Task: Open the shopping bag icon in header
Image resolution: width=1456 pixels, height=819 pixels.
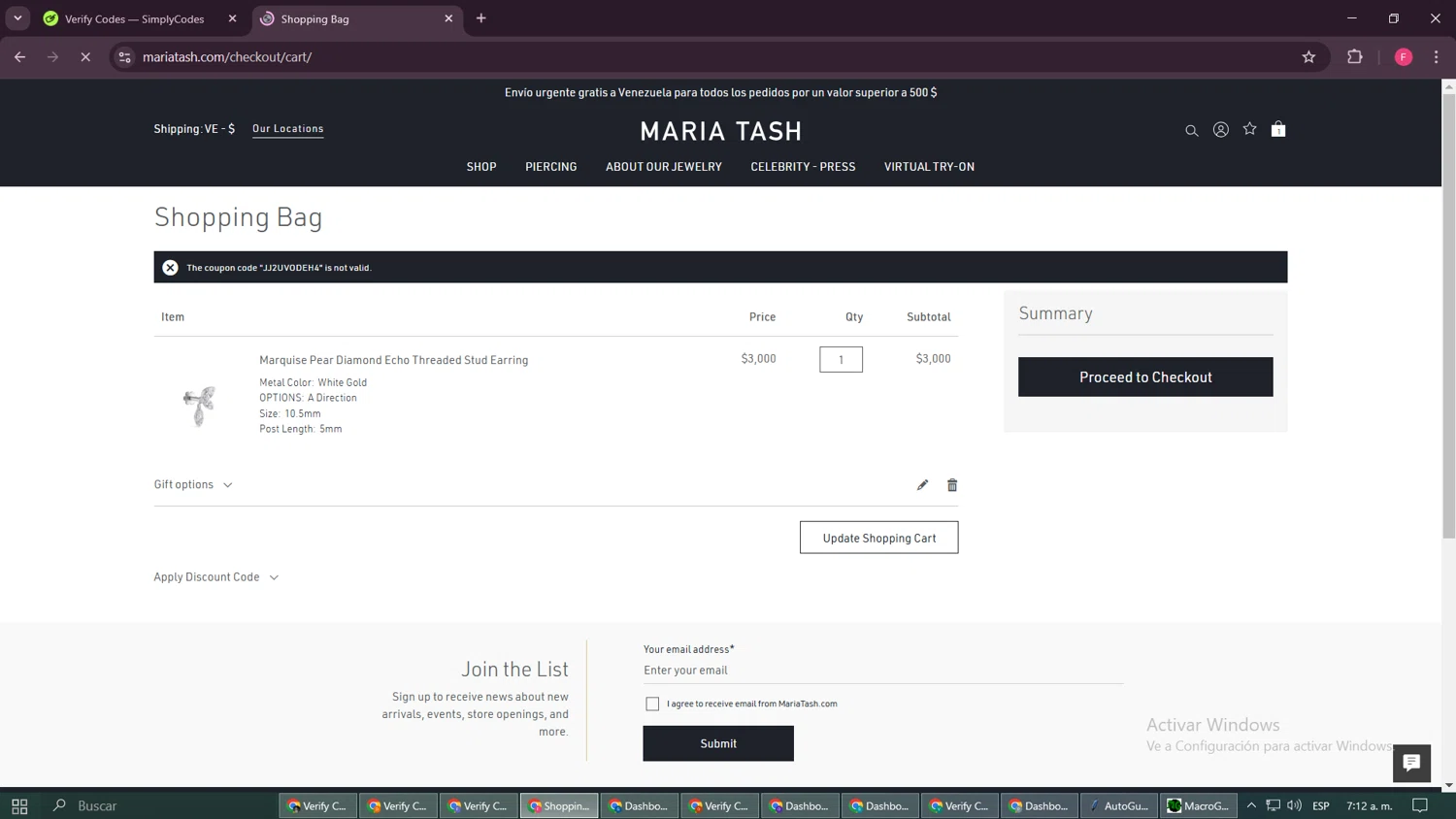Action: pos(1278,128)
